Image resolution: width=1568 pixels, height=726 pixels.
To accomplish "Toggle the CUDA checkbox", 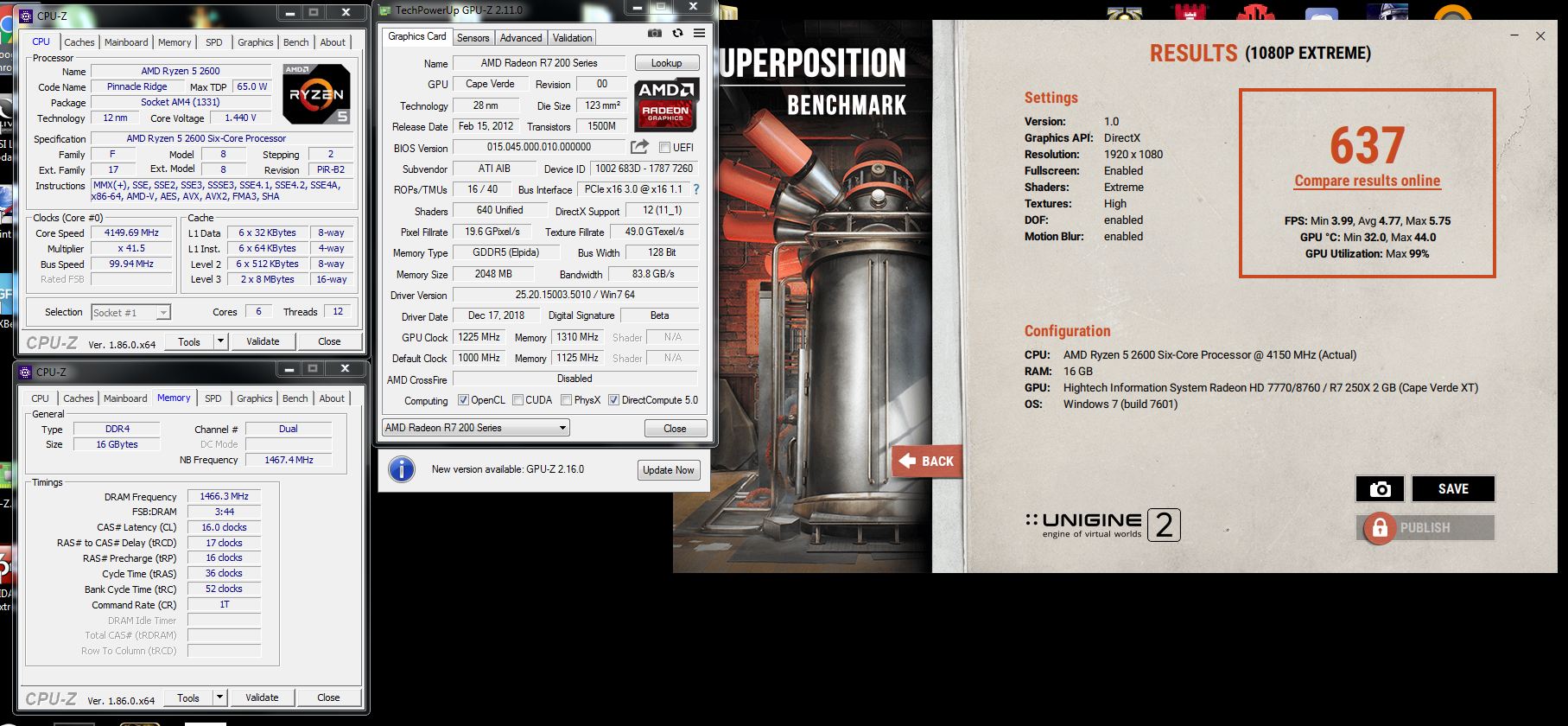I will tap(517, 400).
